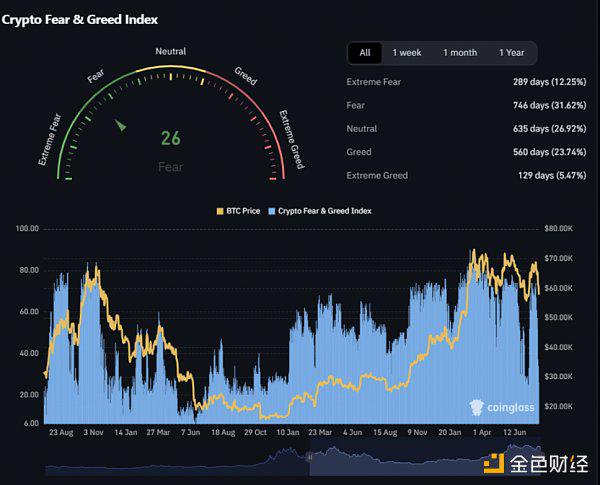Click the green gauge needle pointer
This screenshot has height=485, width=600.
pos(121,126)
